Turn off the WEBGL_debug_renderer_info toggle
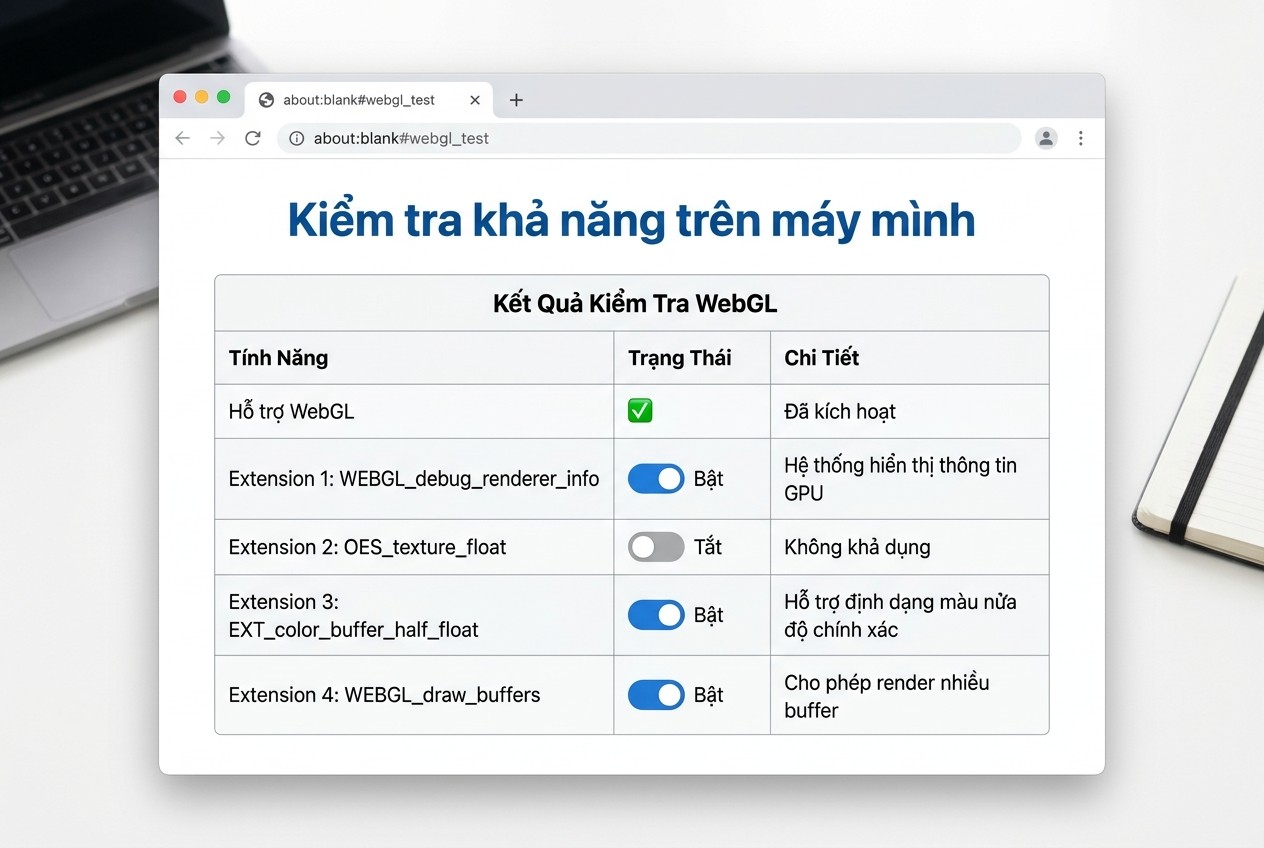1264x848 pixels. pos(656,479)
